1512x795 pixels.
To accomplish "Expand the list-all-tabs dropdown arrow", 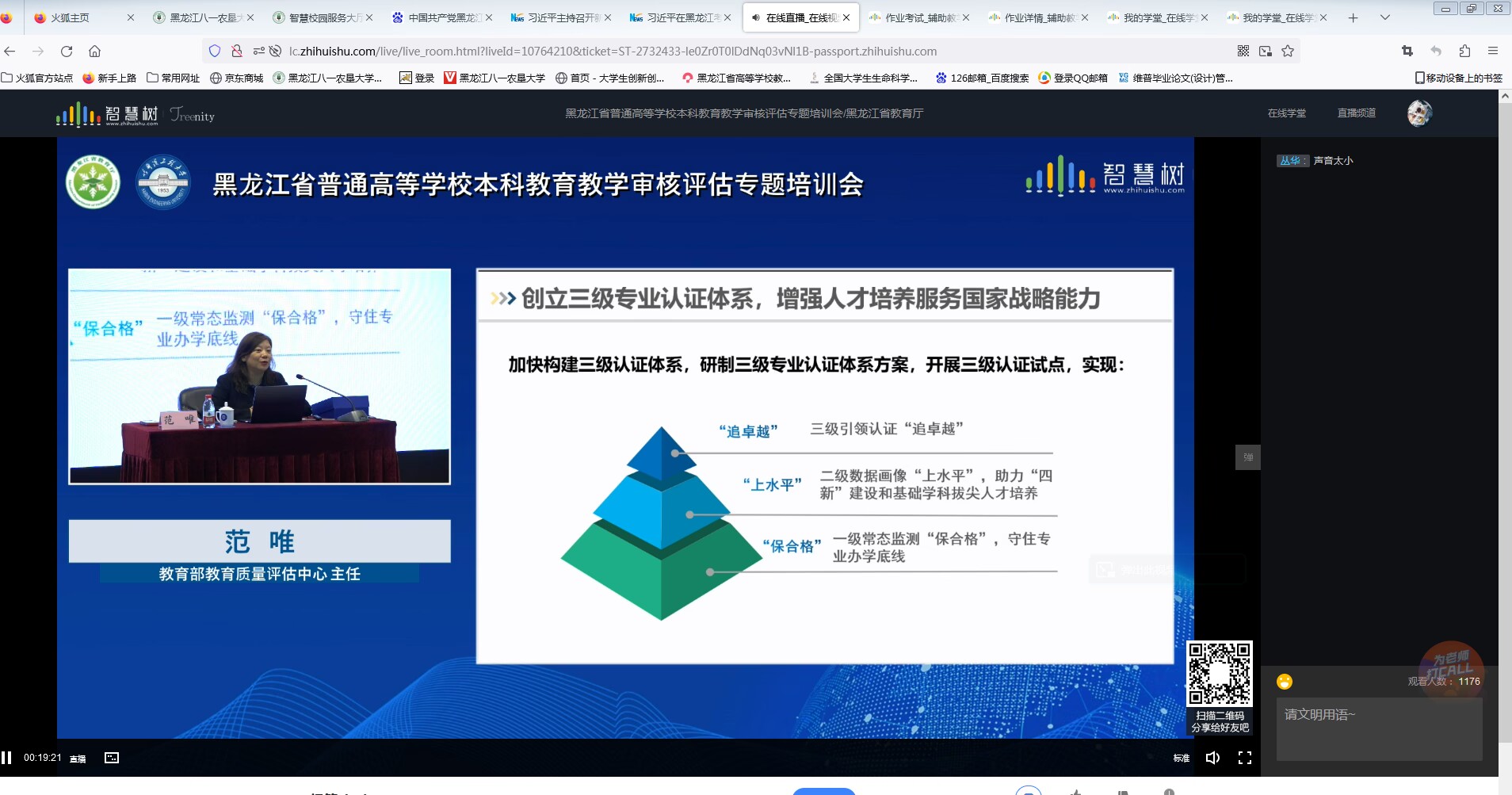I will point(1385,17).
